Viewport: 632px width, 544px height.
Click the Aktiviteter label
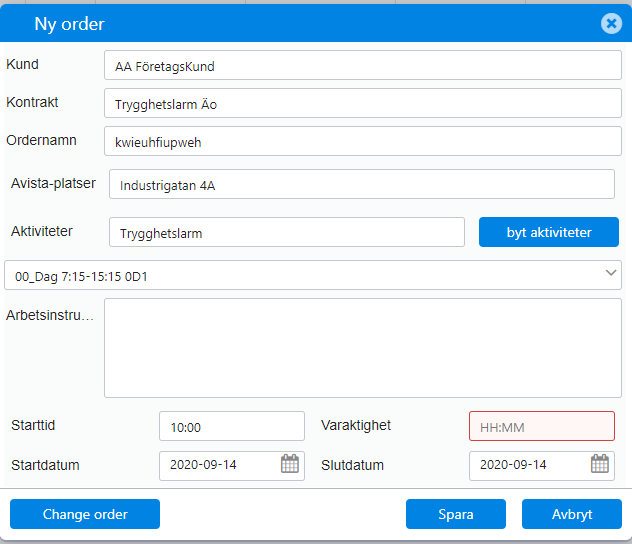tap(42, 231)
